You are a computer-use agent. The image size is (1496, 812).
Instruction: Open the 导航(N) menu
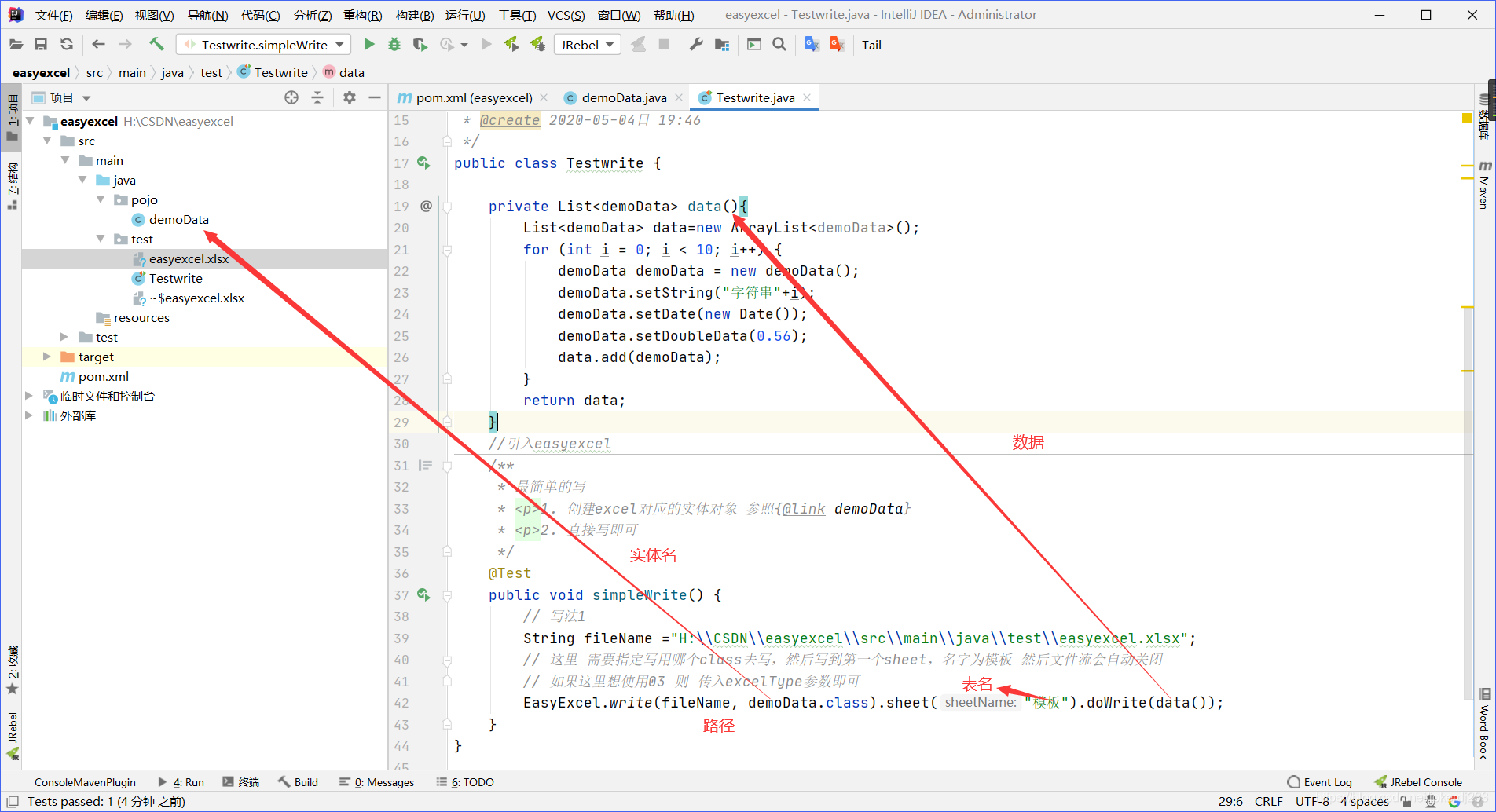tap(207, 15)
